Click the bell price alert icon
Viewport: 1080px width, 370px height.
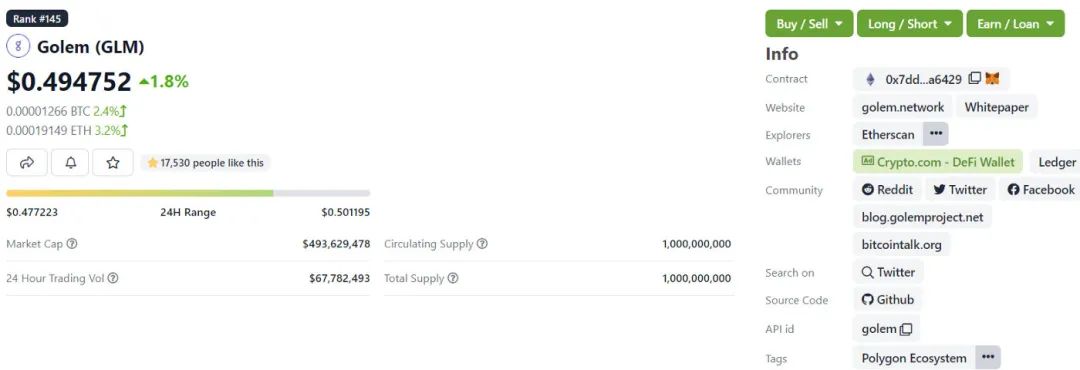[x=70, y=163]
